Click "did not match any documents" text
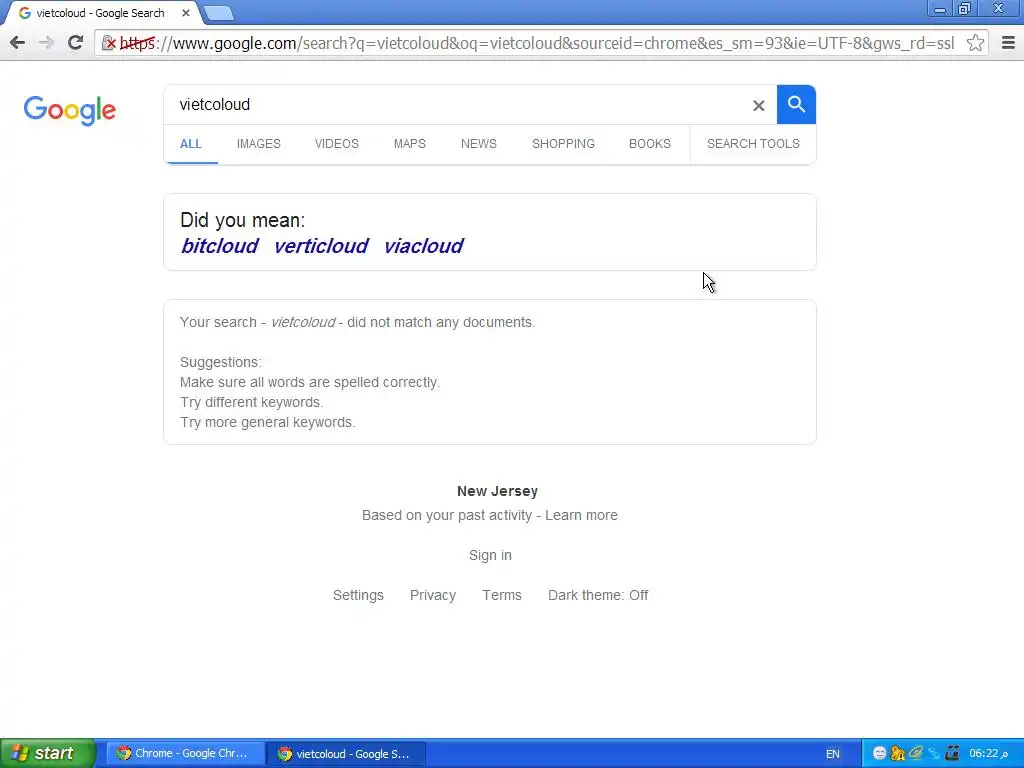1024x768 pixels. 441,323
